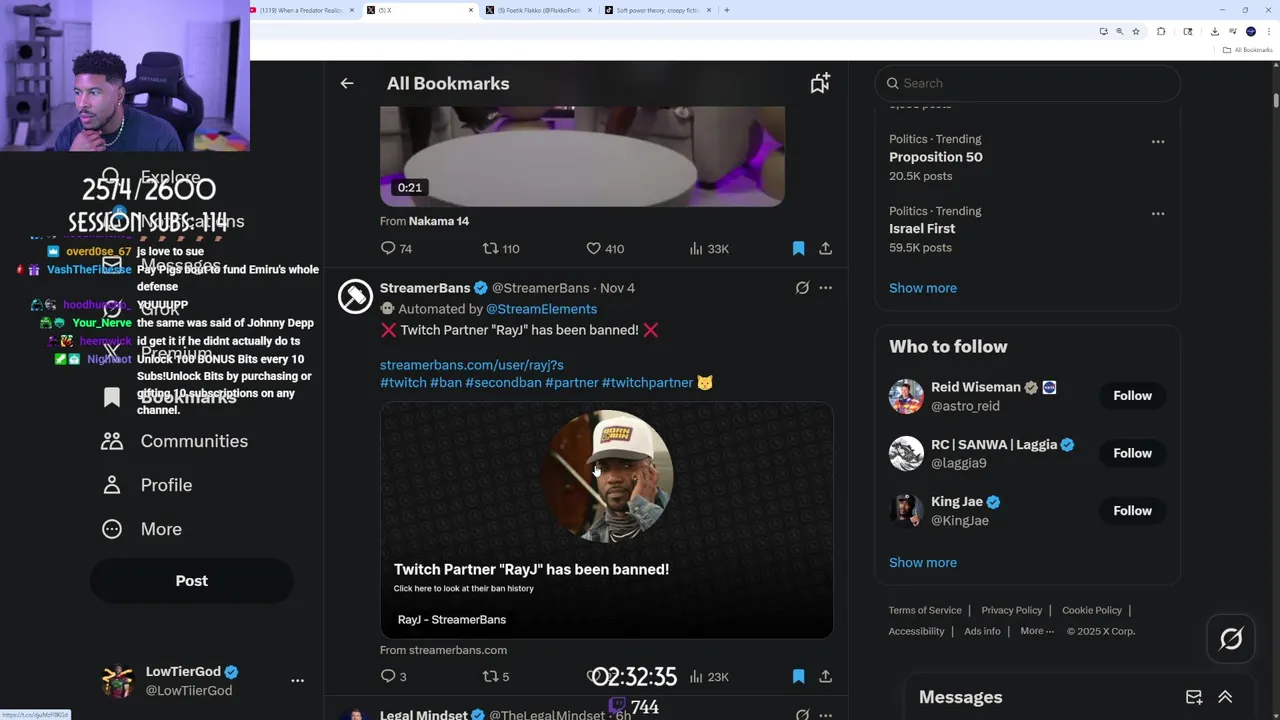Go back using the arrow beside All Bookmarks
Screen dimensions: 1280x720
click(x=347, y=84)
